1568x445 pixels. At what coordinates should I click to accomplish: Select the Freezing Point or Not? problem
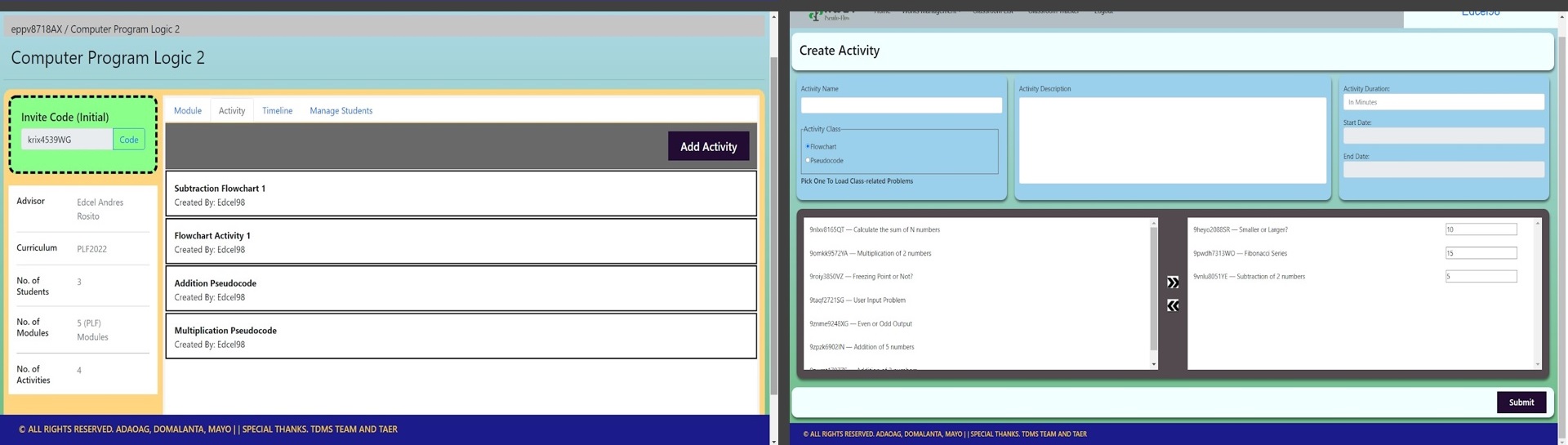pos(861,277)
